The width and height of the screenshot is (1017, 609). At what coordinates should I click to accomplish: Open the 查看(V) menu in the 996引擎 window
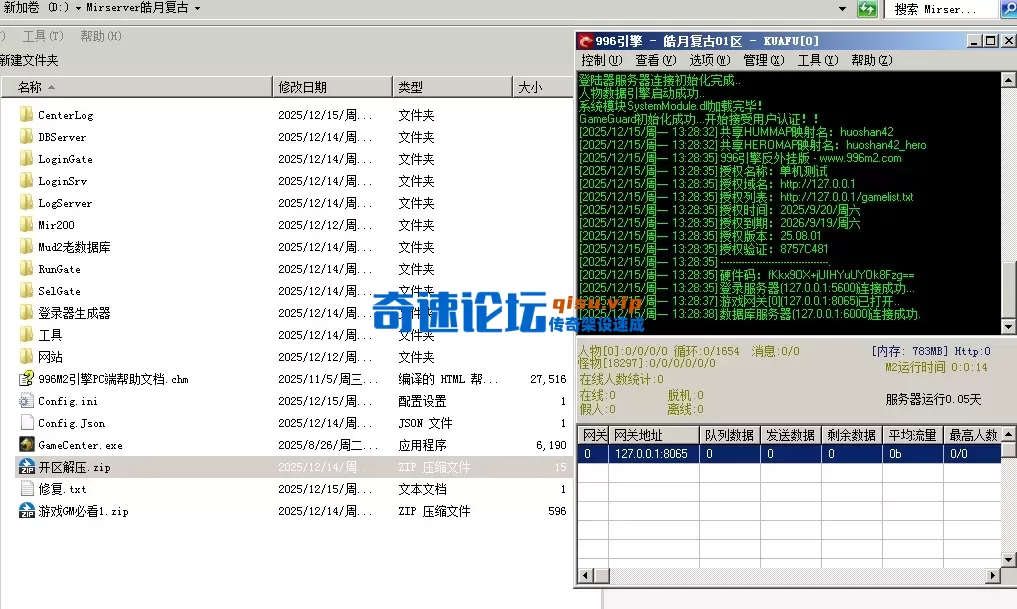pos(654,59)
